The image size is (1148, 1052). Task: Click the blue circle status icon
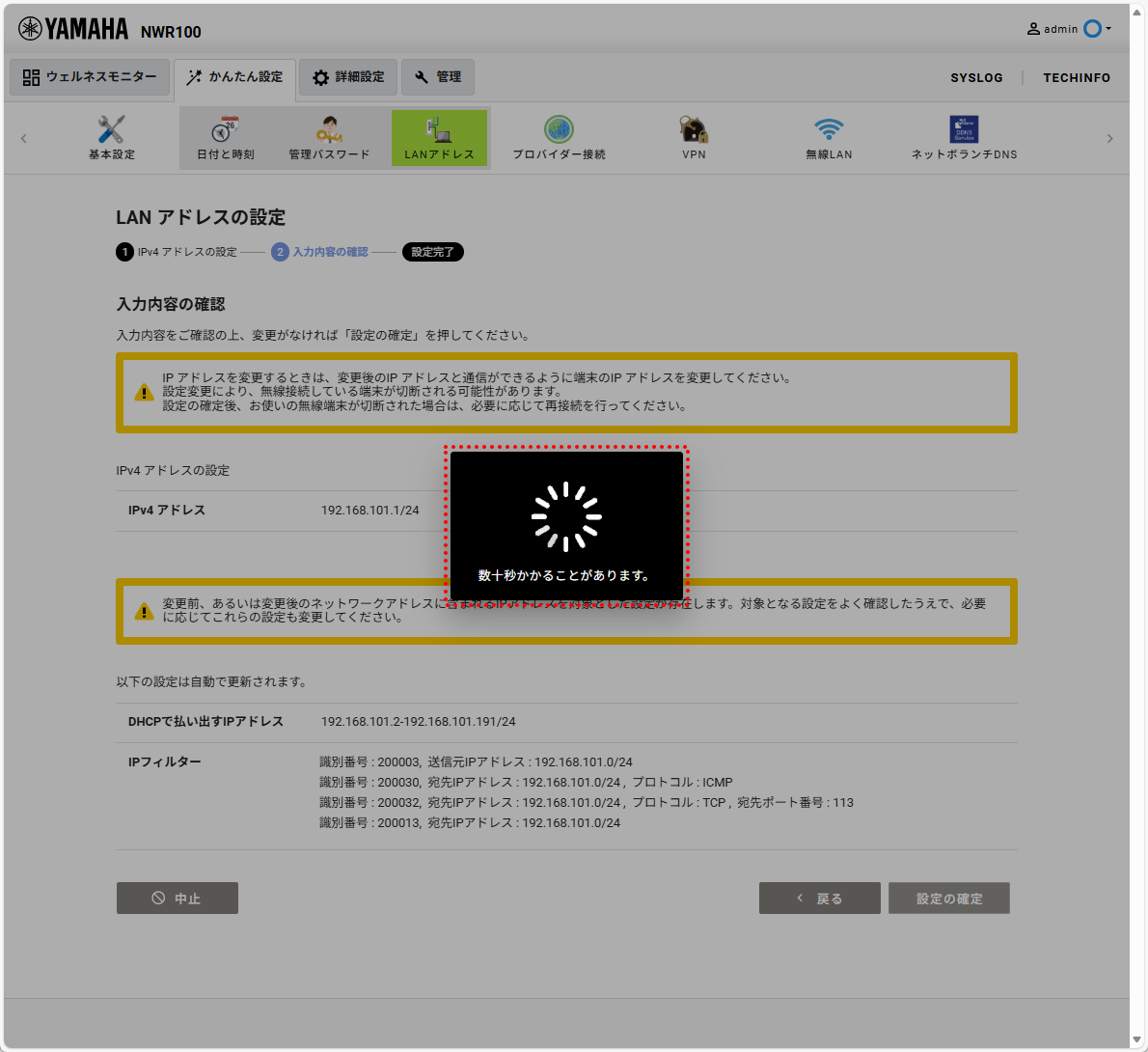point(1092,29)
